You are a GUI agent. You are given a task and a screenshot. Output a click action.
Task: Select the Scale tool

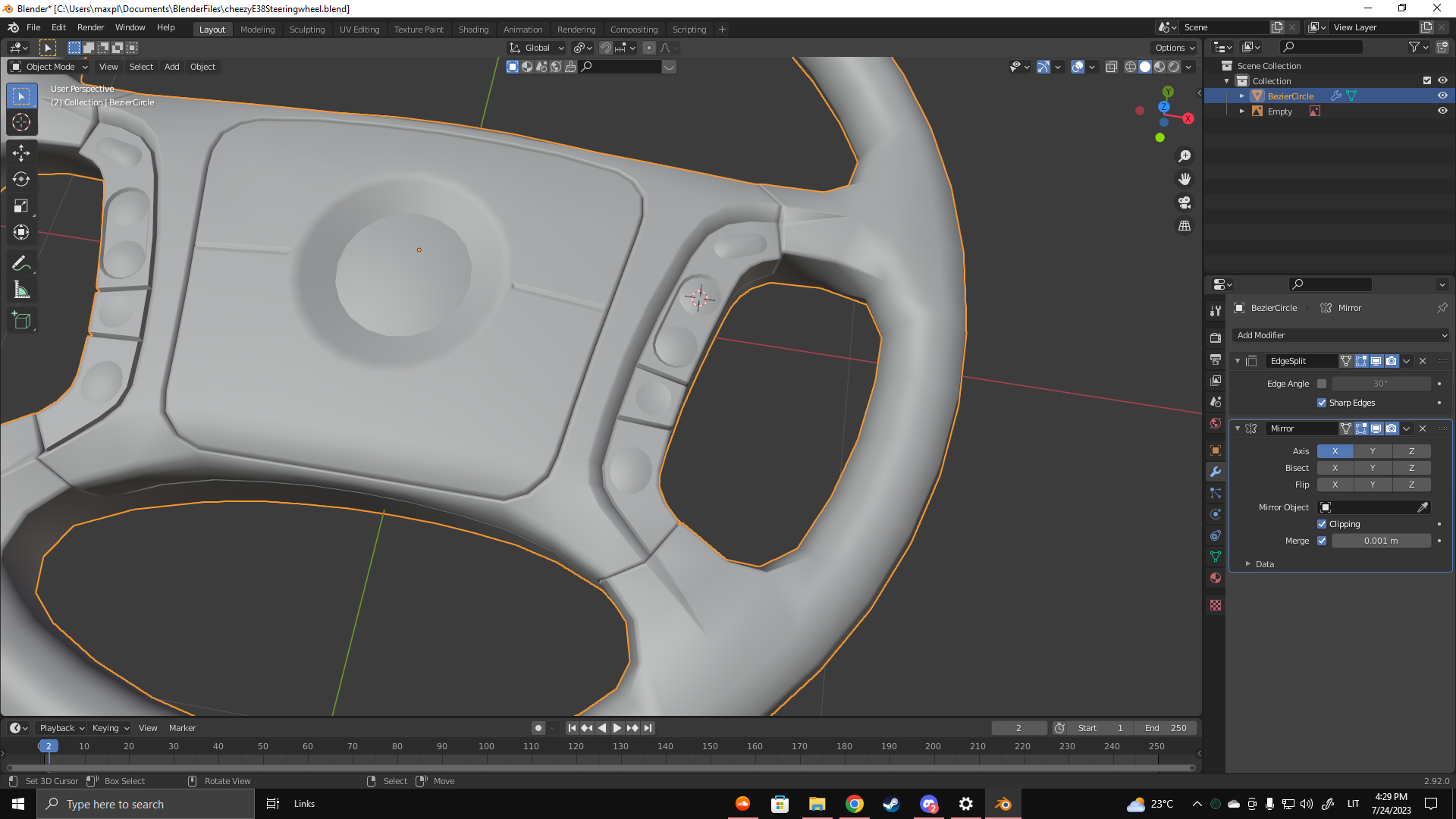point(21,206)
